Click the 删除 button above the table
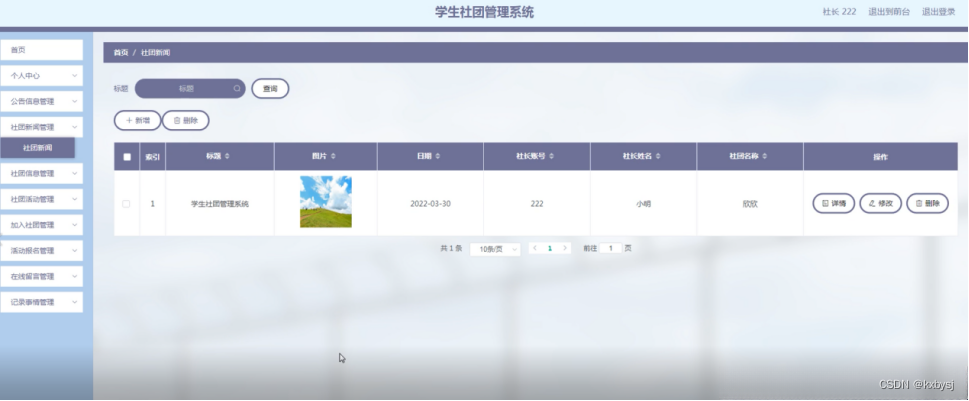Screen dimensions: 969x401 tap(185, 120)
